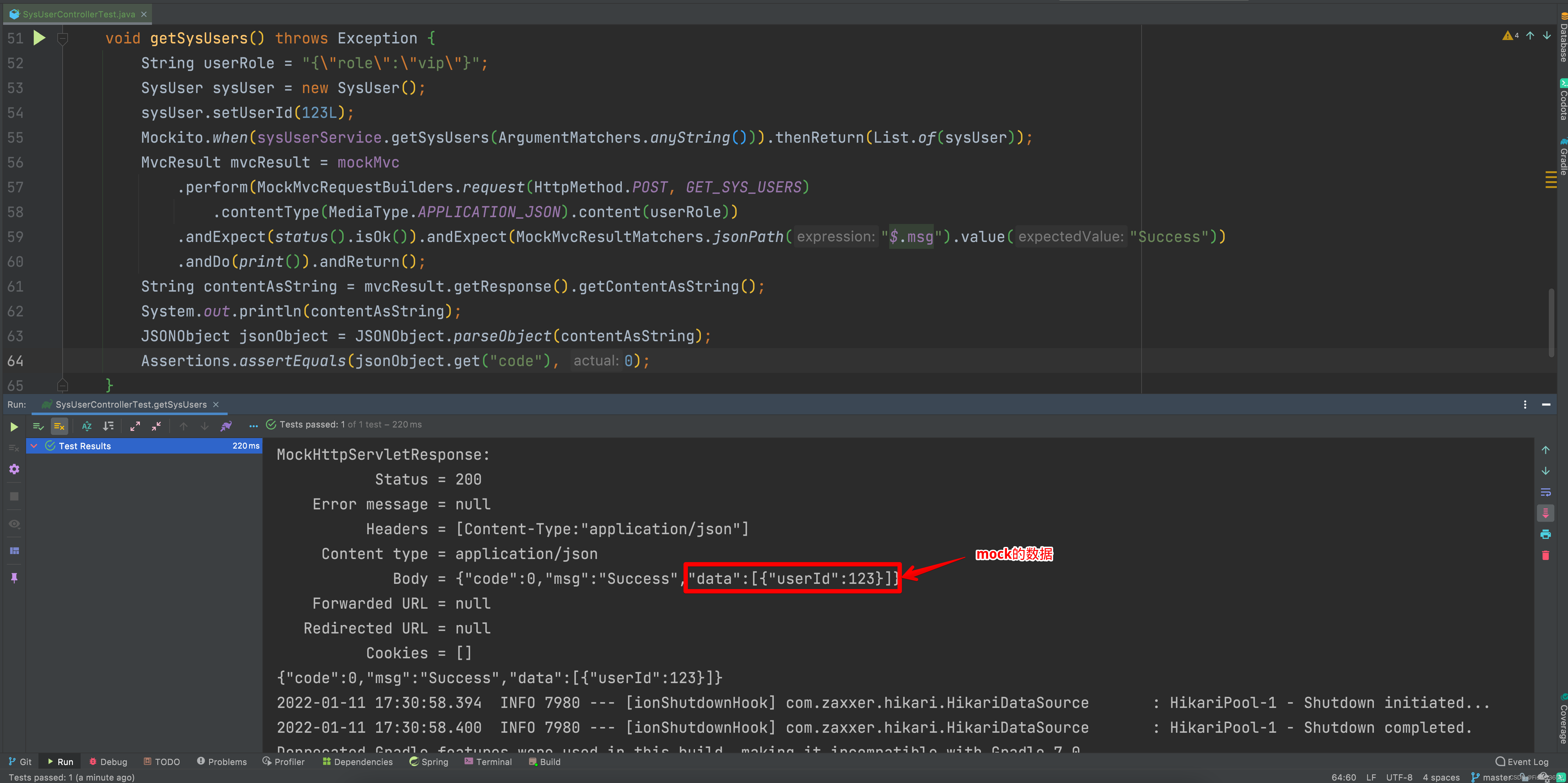Select the SysUserControllerTest.java editor tab
Viewport: 1568px width, 783px height.
point(78,14)
